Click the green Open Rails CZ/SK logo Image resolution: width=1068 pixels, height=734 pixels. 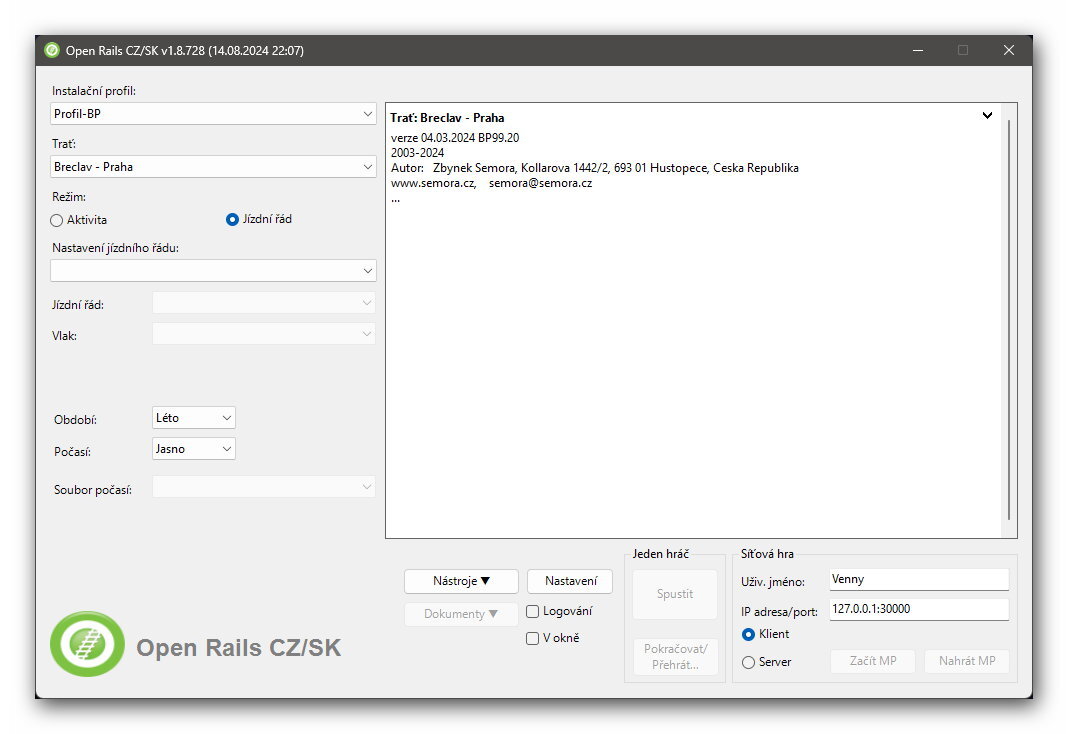click(87, 644)
